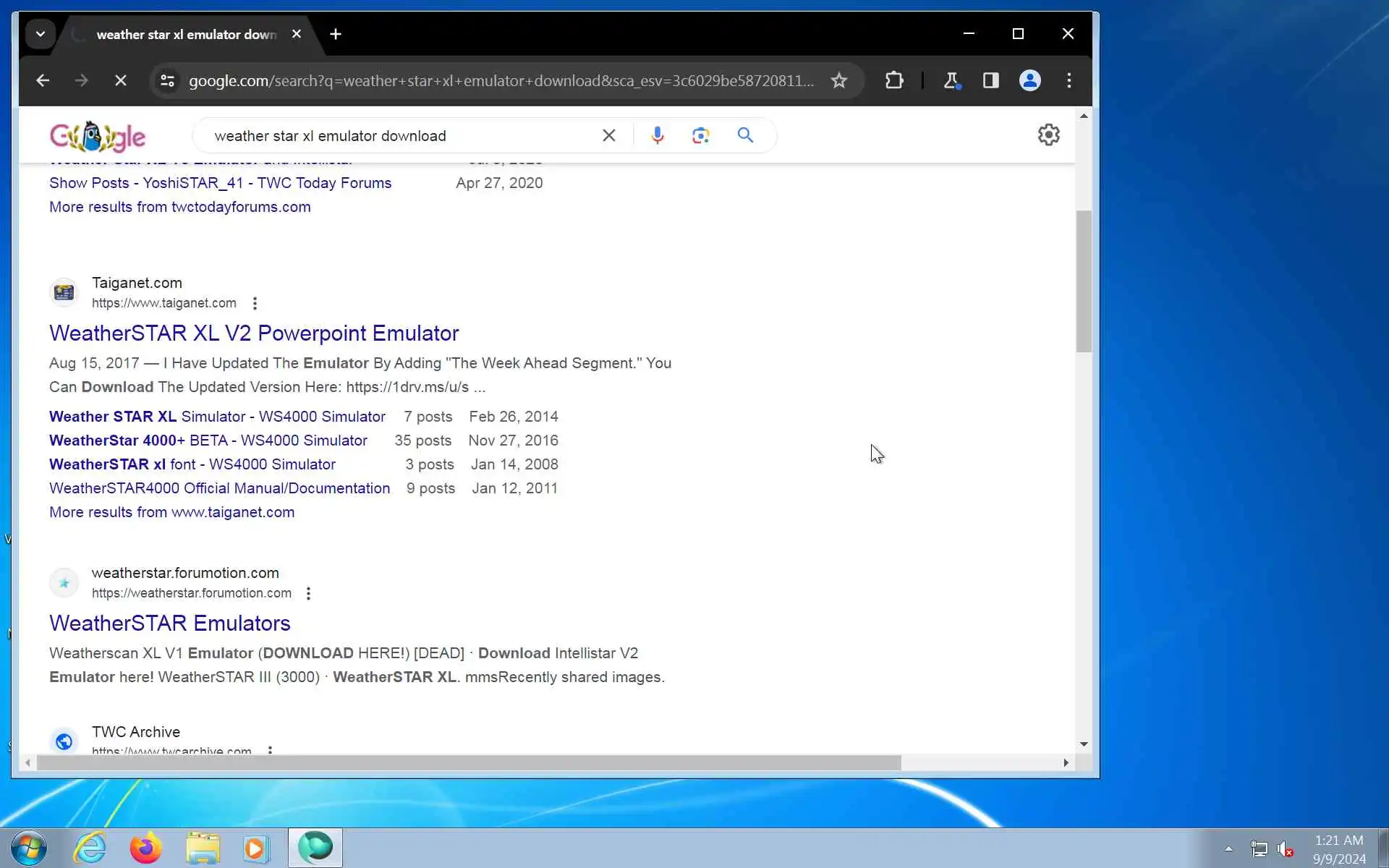The width and height of the screenshot is (1389, 868).
Task: Toggle Chrome side panel icon
Action: 990,80
